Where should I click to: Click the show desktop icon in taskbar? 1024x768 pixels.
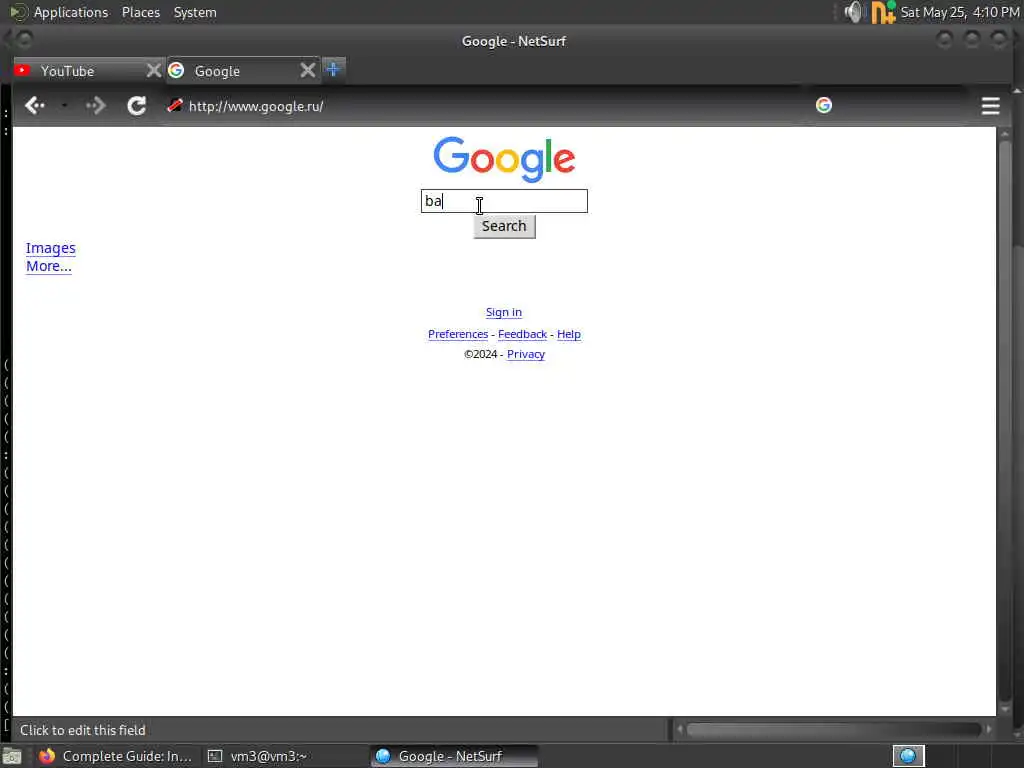(x=12, y=757)
